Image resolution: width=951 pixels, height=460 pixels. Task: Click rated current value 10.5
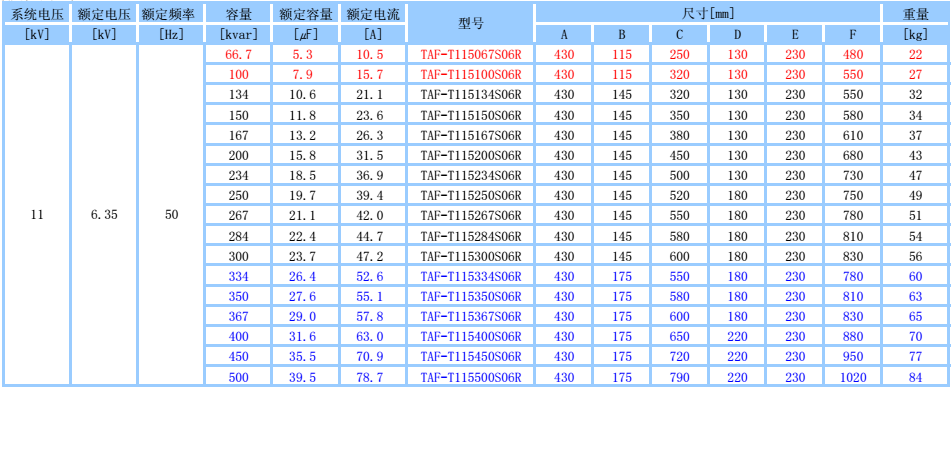[x=372, y=55]
